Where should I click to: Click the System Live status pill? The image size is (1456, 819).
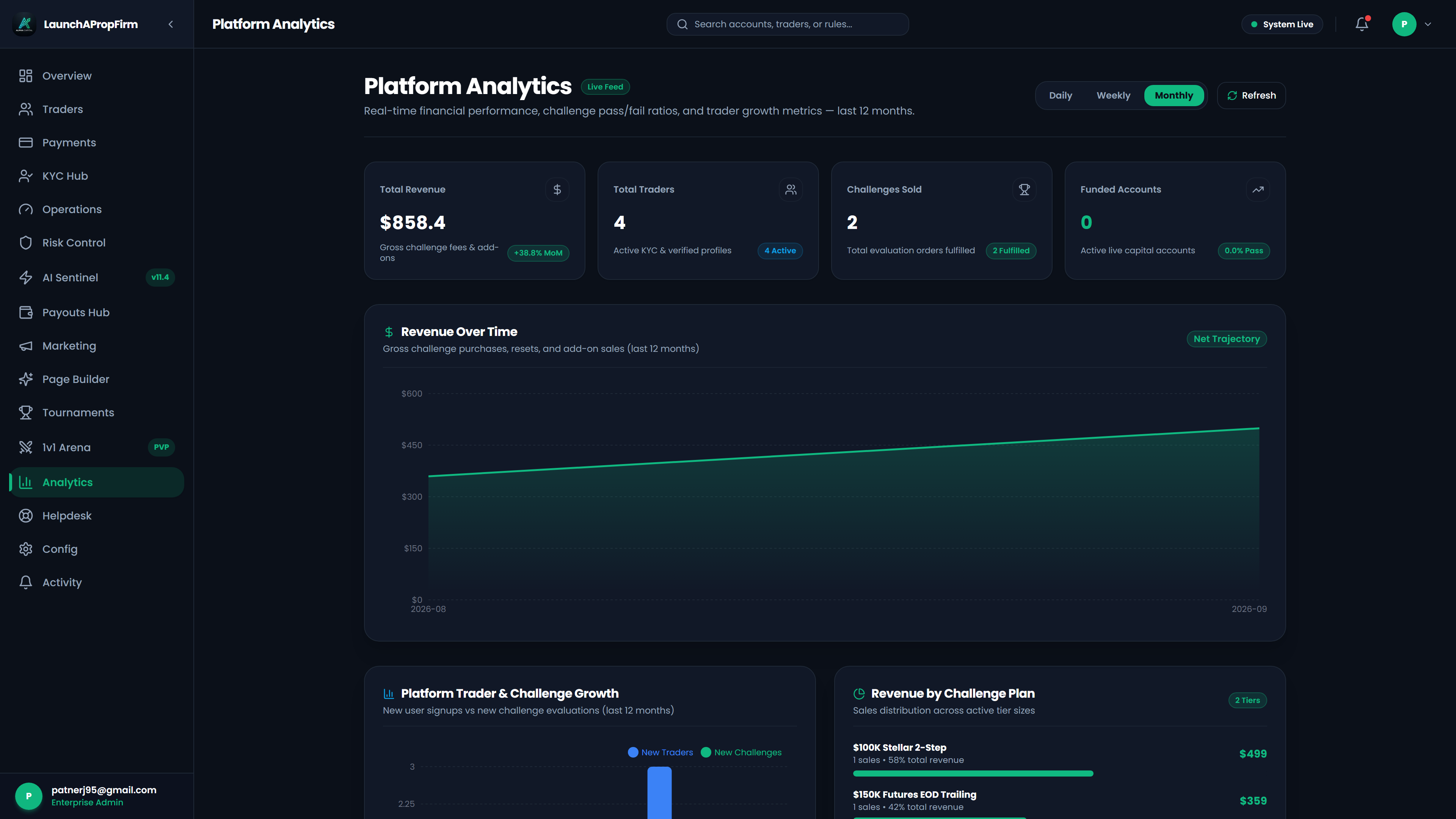coord(1281,24)
